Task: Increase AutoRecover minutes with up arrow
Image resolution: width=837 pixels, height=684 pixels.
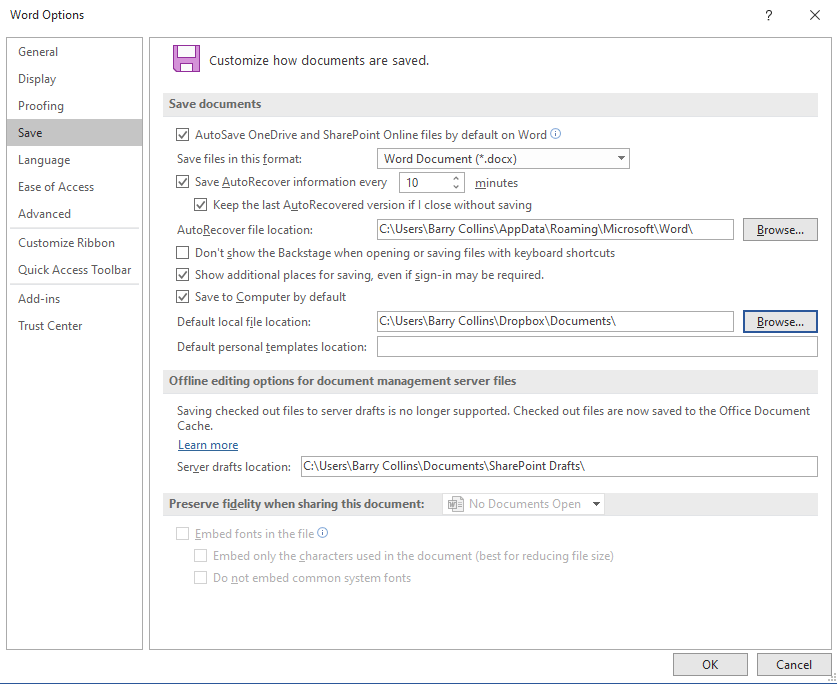Action: [456, 178]
